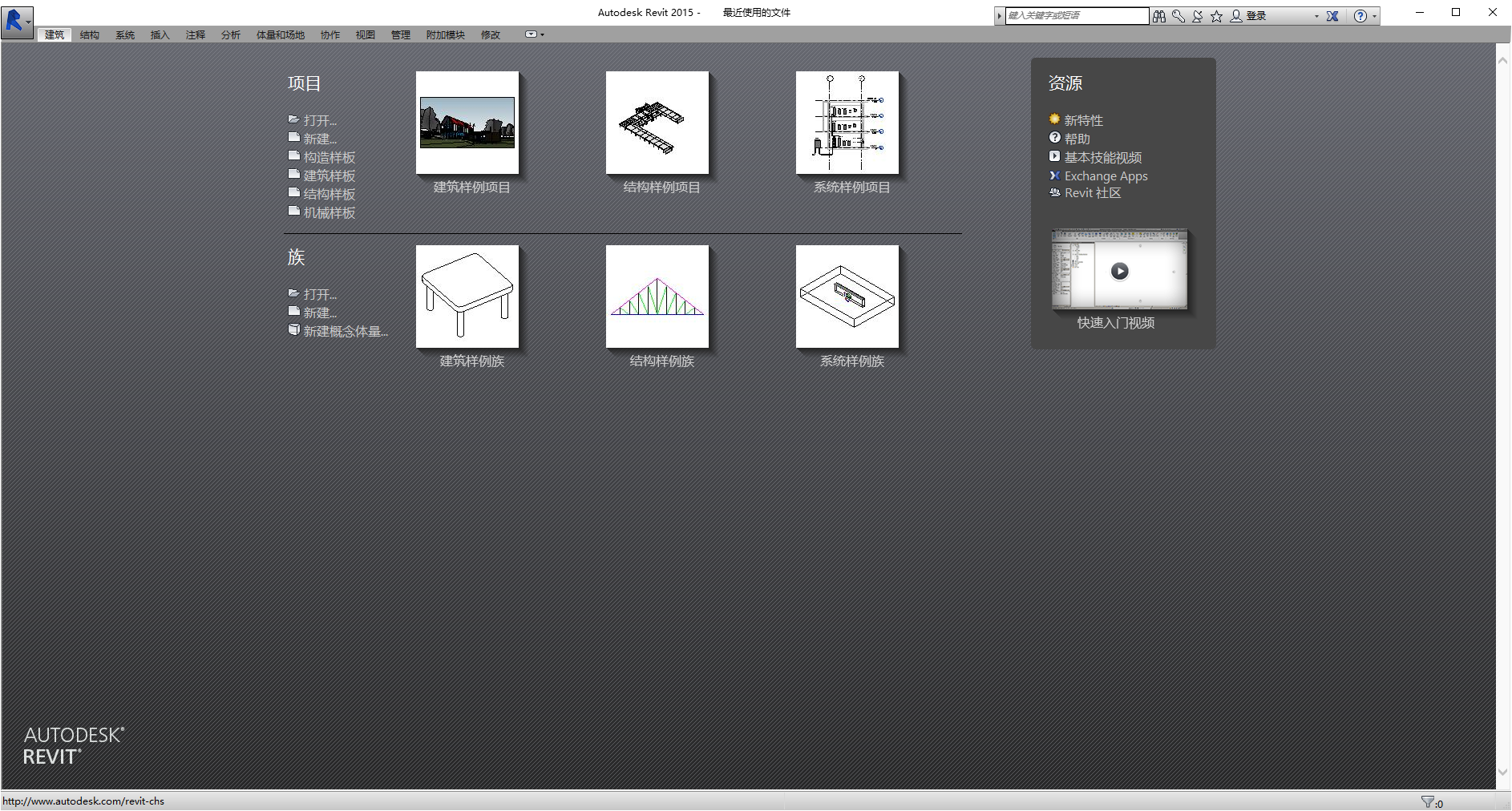Click the filter icon in status bar
Screen dimensions: 1512x811
point(1428,800)
